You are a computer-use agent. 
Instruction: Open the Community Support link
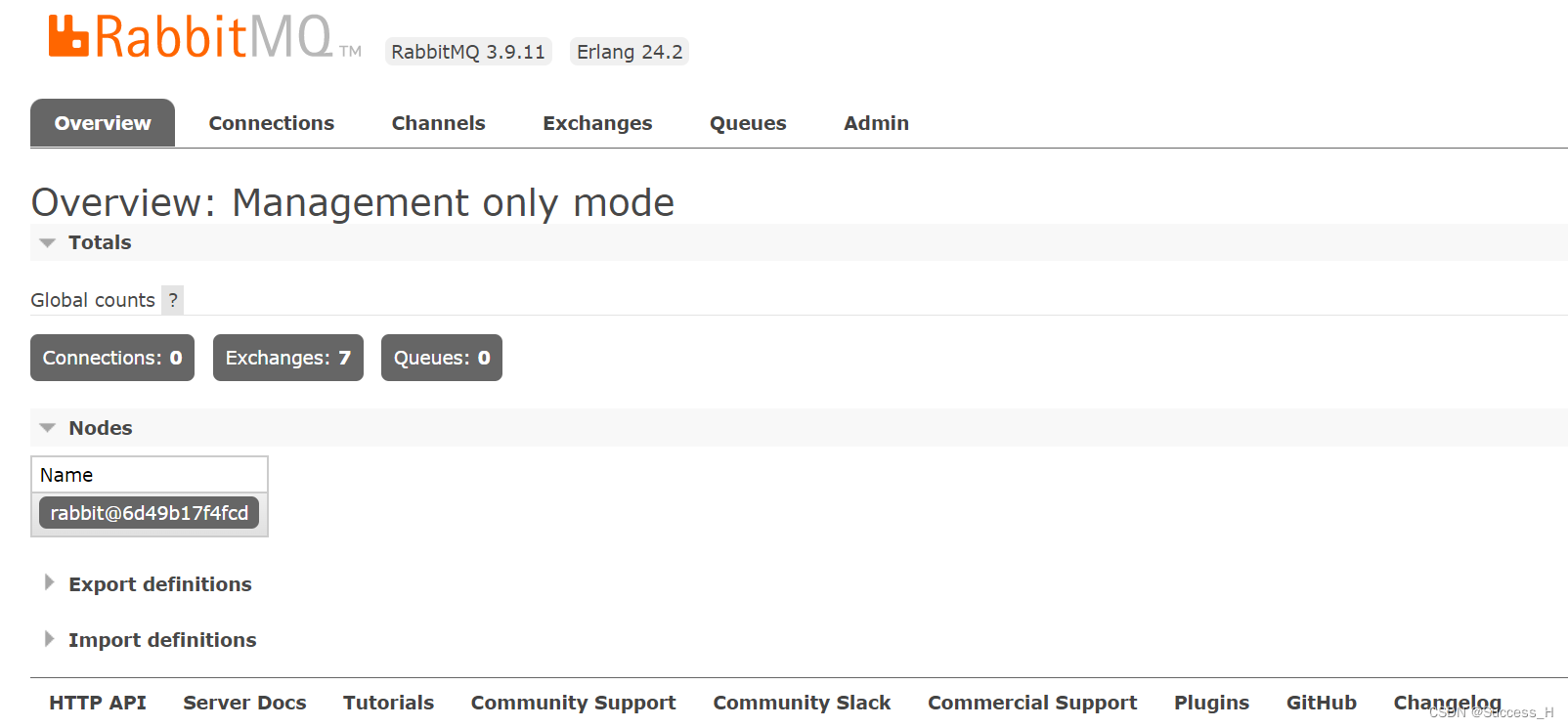coord(573,703)
